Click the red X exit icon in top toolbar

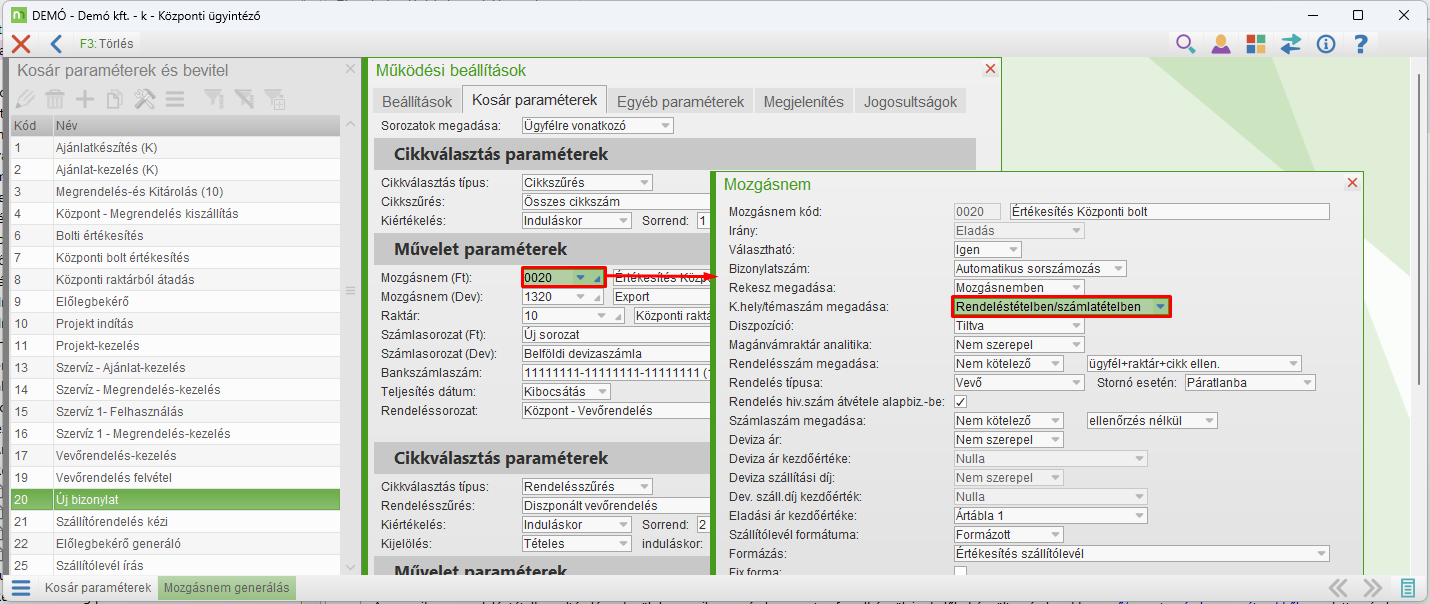pos(21,44)
